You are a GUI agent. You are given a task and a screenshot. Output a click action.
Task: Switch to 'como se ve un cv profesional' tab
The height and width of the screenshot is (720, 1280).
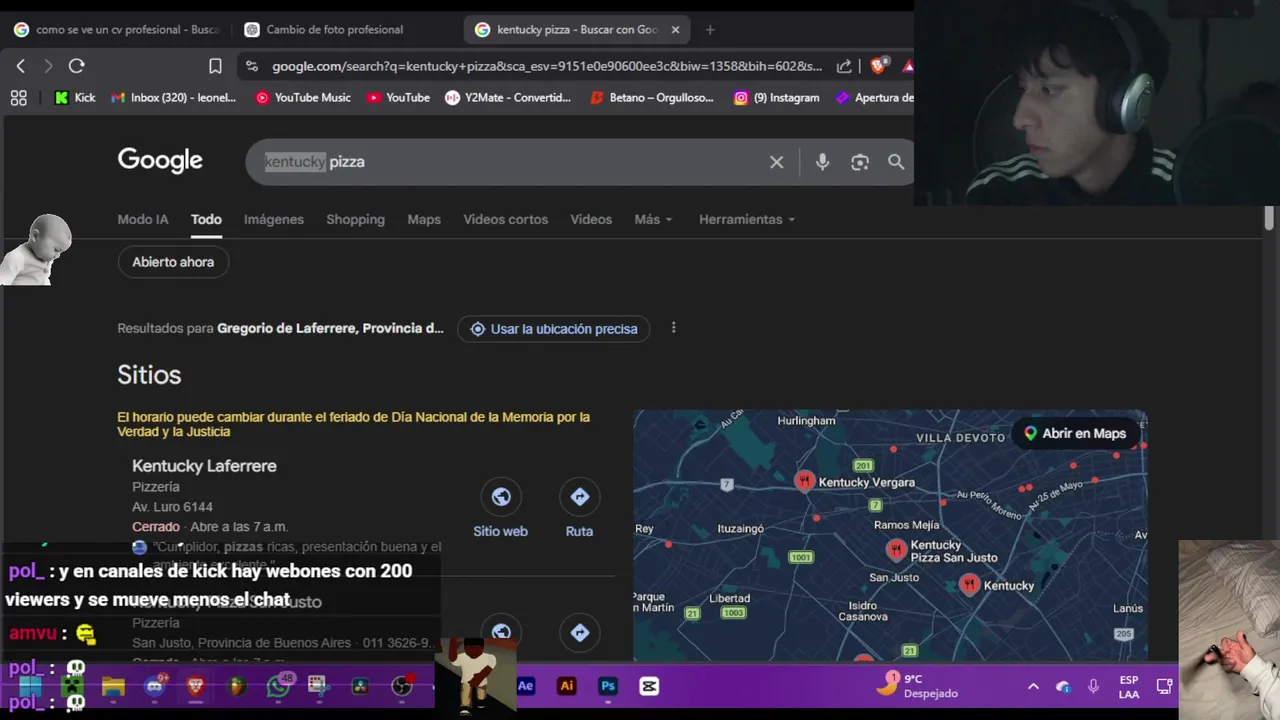(116, 30)
